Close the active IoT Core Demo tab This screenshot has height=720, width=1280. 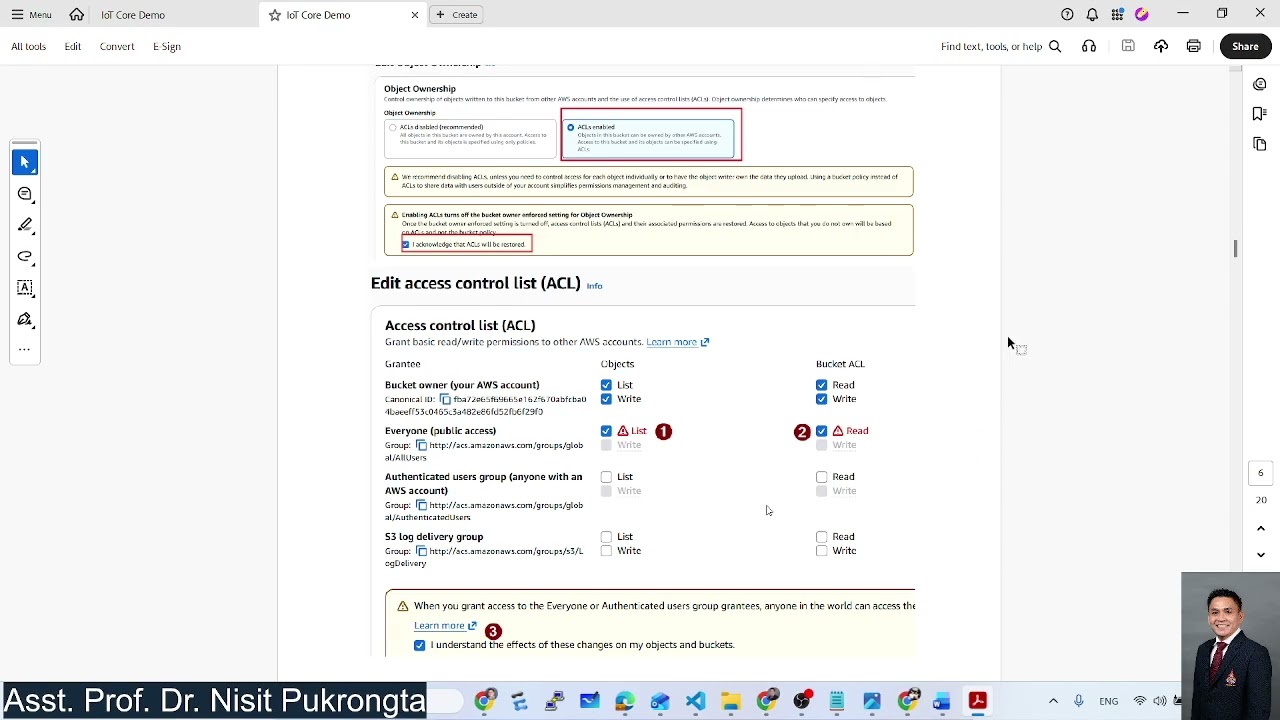[x=415, y=15]
